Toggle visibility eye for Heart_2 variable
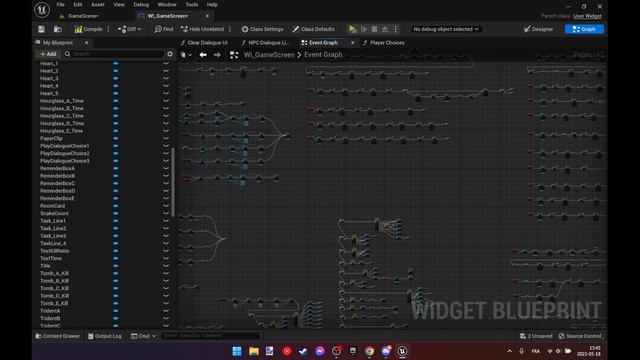Image resolution: width=640 pixels, height=360 pixels. [x=166, y=71]
